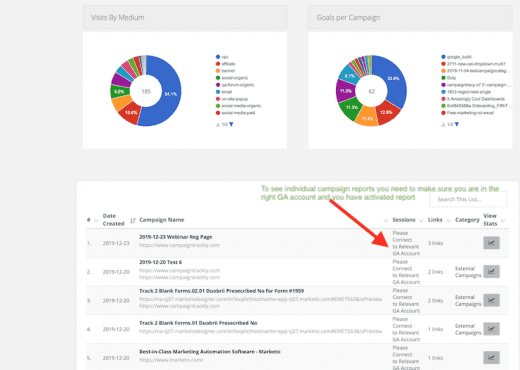520x370 pixels.
Task: Open Track 2 Blank Forms.02.01 Duobrii campaign
Action: point(222,291)
